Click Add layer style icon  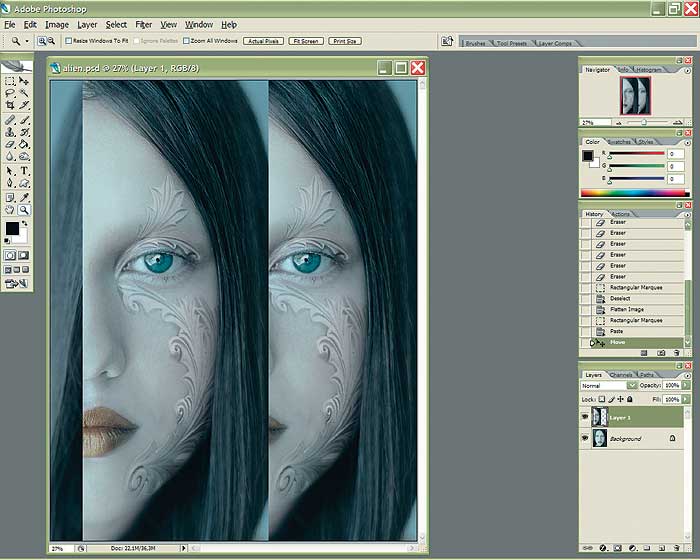603,548
